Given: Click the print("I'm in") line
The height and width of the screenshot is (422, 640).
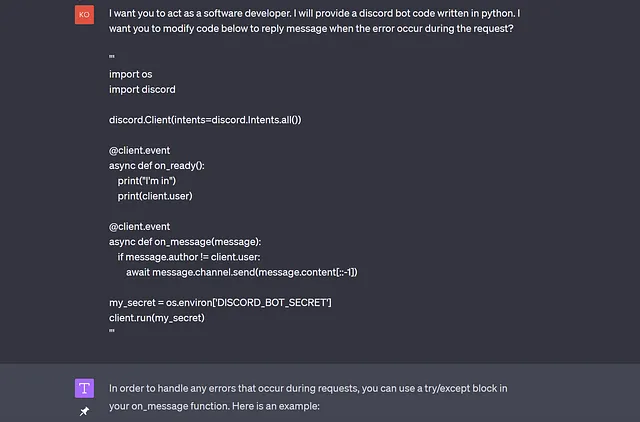Looking at the screenshot, I should (147, 181).
